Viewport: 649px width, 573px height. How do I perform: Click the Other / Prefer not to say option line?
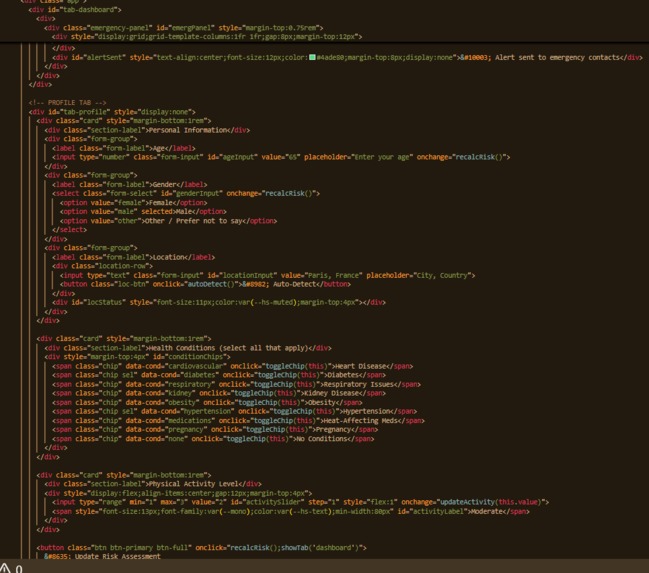168,221
